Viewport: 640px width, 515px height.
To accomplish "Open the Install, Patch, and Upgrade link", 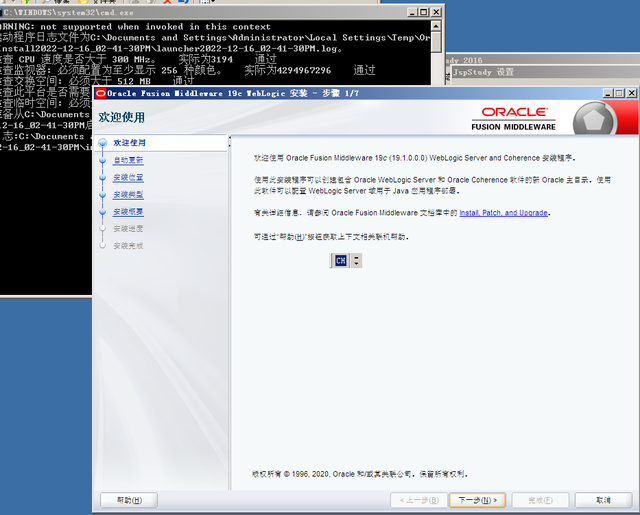I will 503,213.
